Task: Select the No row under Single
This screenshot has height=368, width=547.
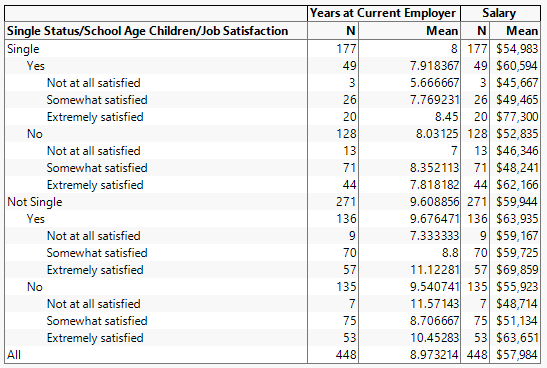Action: click(x=35, y=134)
